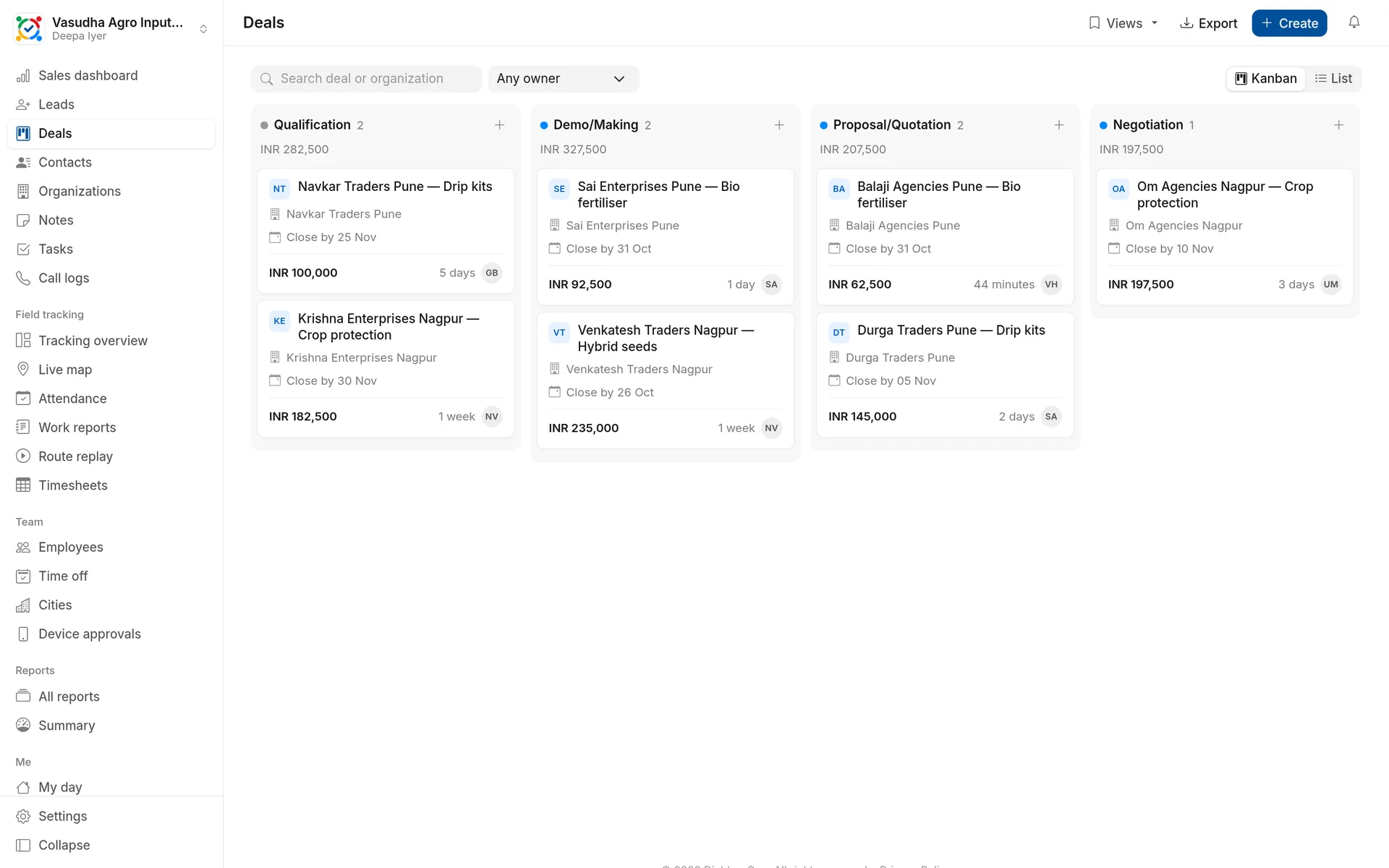The image size is (1389, 868).
Task: Click the Balaji Agencies Pune organization name
Action: pos(902,226)
